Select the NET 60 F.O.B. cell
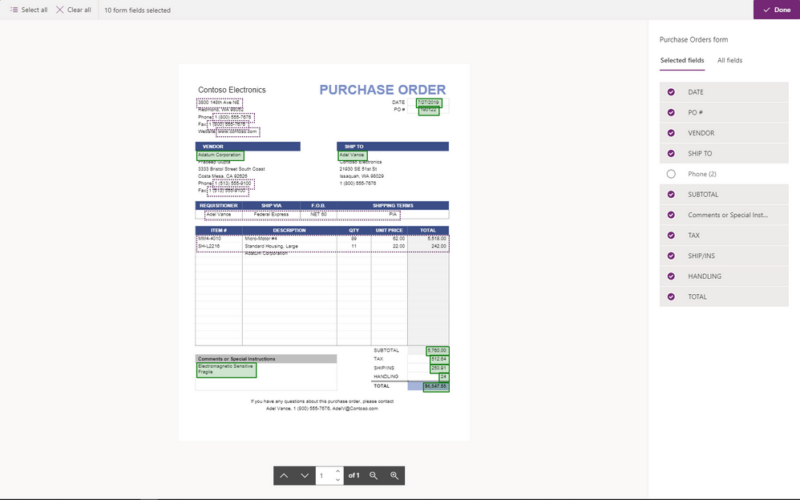The image size is (800, 500). point(318,215)
